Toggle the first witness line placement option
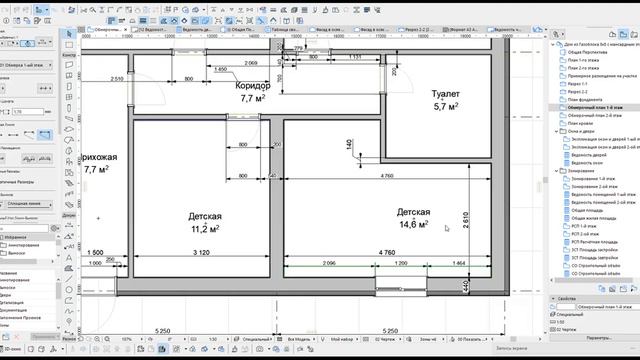 pyautogui.click(x=29, y=159)
